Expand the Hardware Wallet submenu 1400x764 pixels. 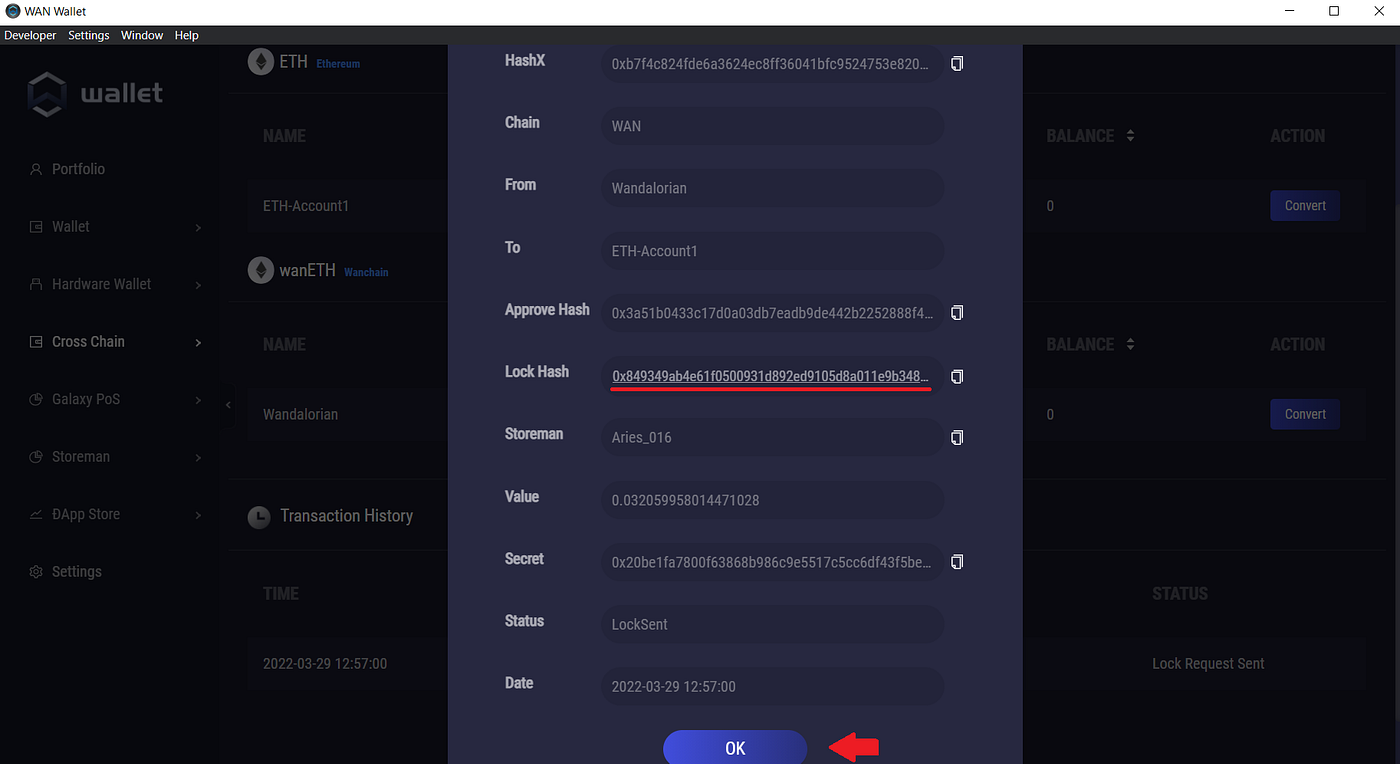(x=198, y=285)
